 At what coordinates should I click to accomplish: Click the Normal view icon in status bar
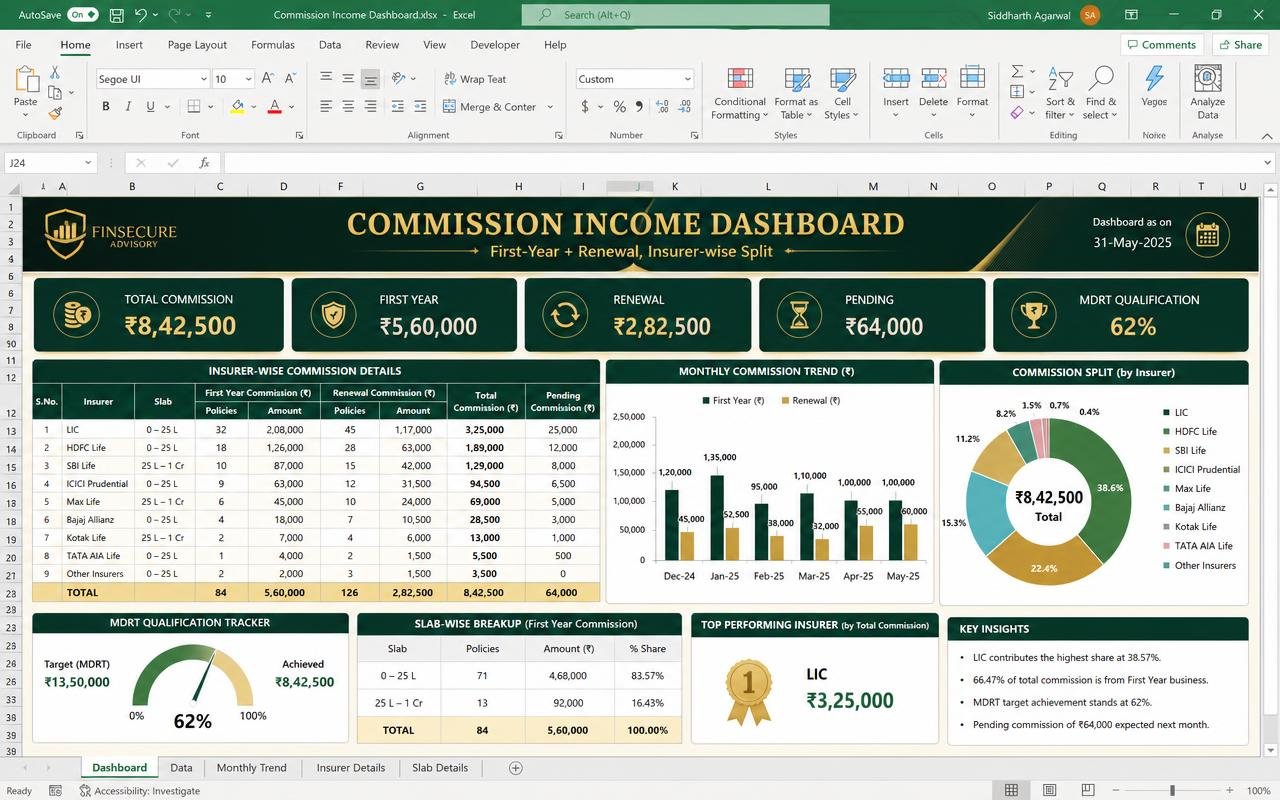1011,790
